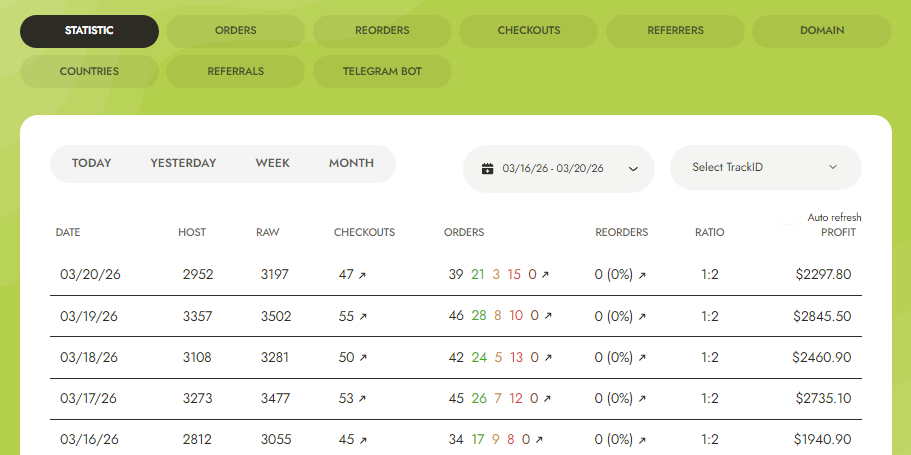The height and width of the screenshot is (455, 911).
Task: Open orders arrow for 03/18/26 row
Action: (x=548, y=359)
